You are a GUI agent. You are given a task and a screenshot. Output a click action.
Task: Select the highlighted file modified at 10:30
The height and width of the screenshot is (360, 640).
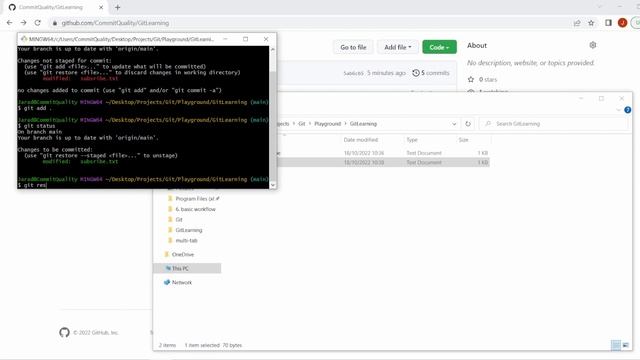383,162
